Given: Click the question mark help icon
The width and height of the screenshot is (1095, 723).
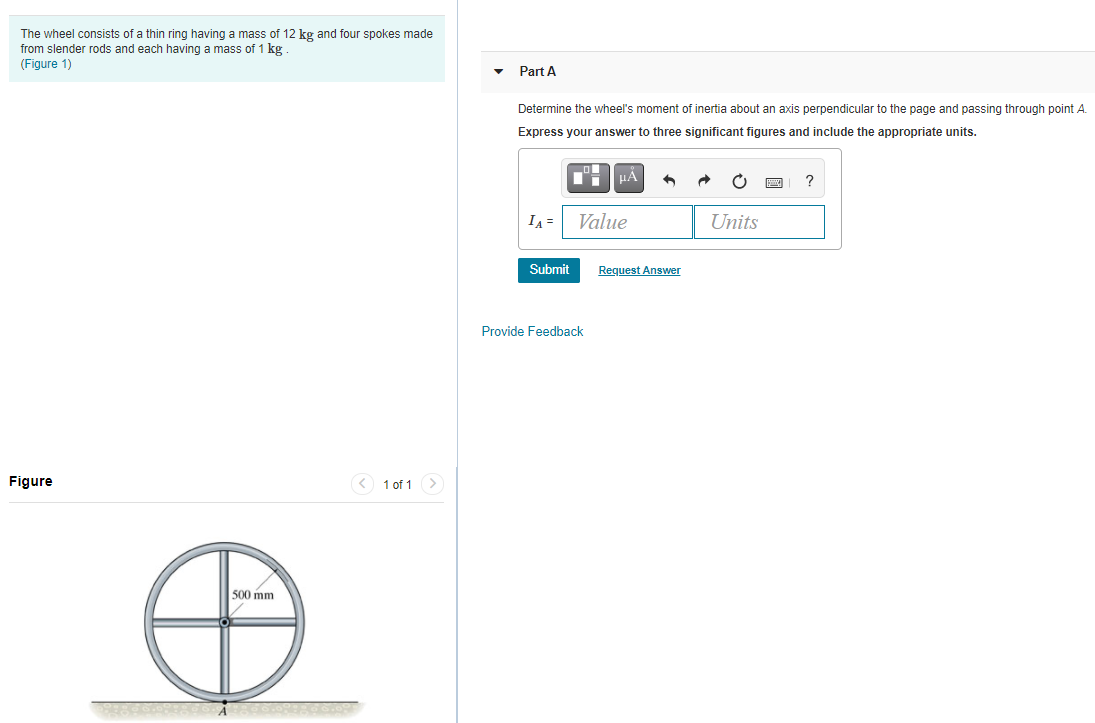Looking at the screenshot, I should coord(809,181).
